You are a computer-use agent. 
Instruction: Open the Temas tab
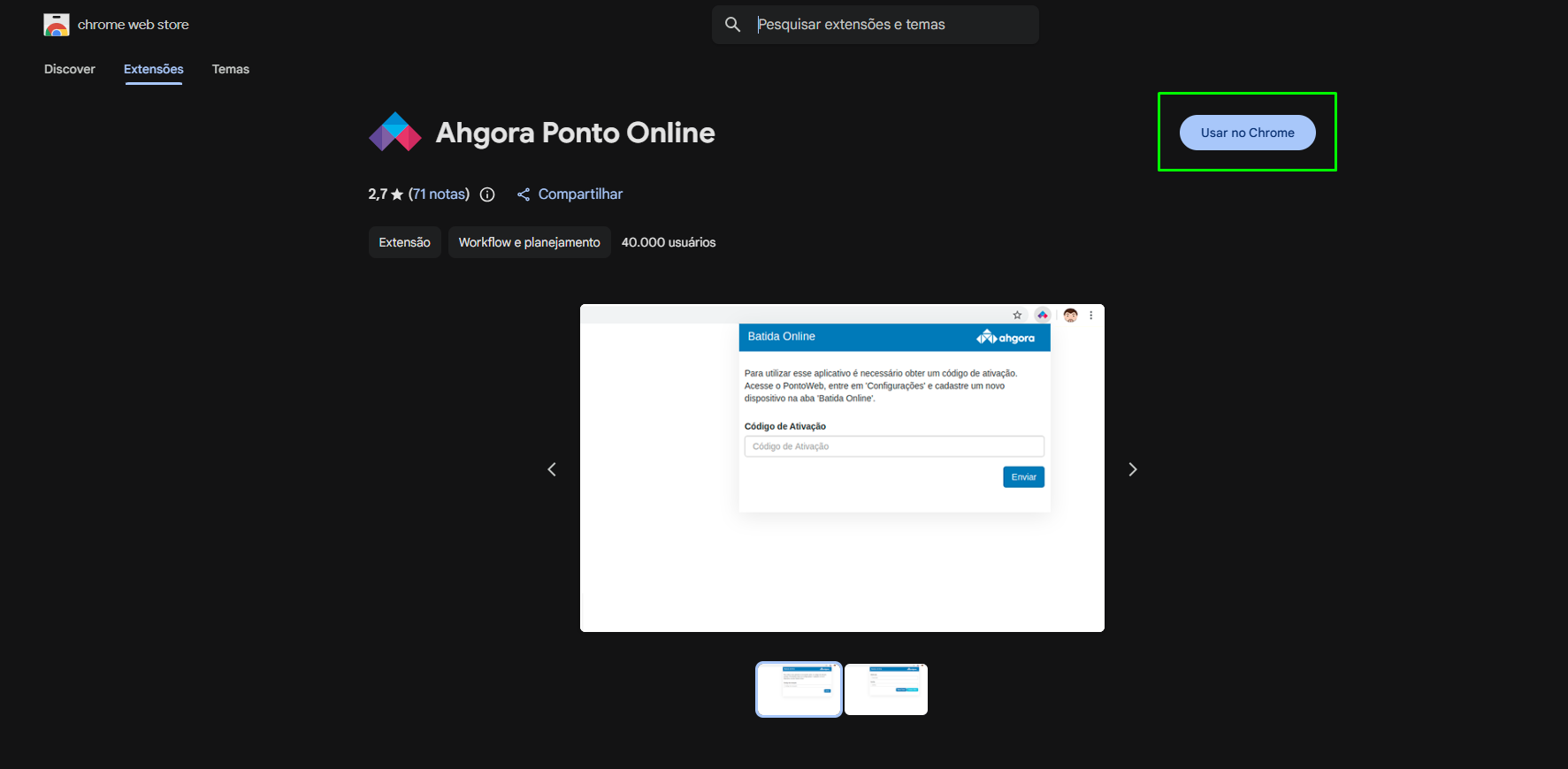click(x=231, y=69)
